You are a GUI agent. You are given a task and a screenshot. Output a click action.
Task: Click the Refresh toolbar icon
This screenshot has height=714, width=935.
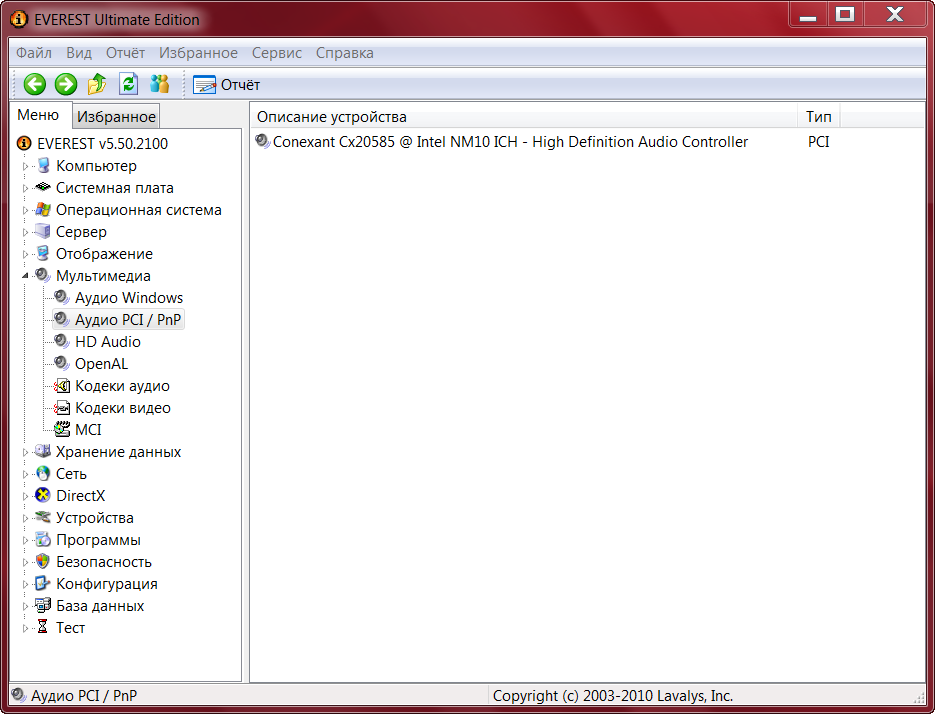tap(128, 85)
